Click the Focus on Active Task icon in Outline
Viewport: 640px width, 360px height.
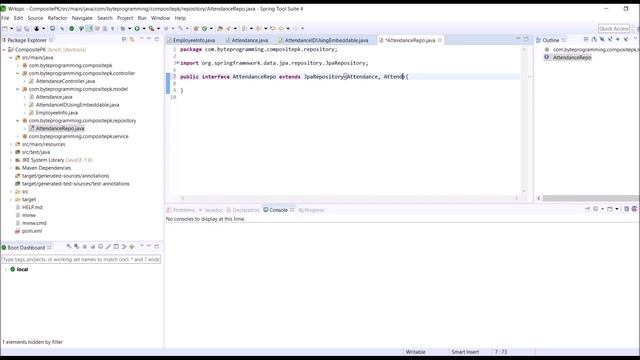586,40
